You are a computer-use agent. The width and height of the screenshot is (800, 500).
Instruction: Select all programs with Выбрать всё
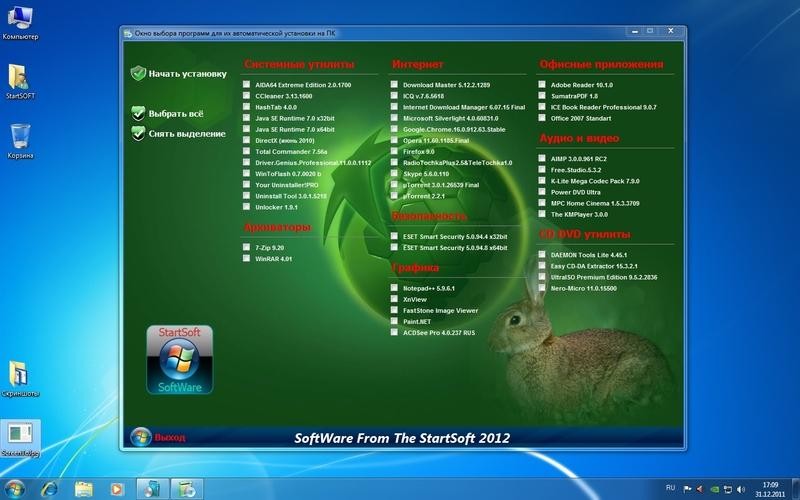point(176,113)
